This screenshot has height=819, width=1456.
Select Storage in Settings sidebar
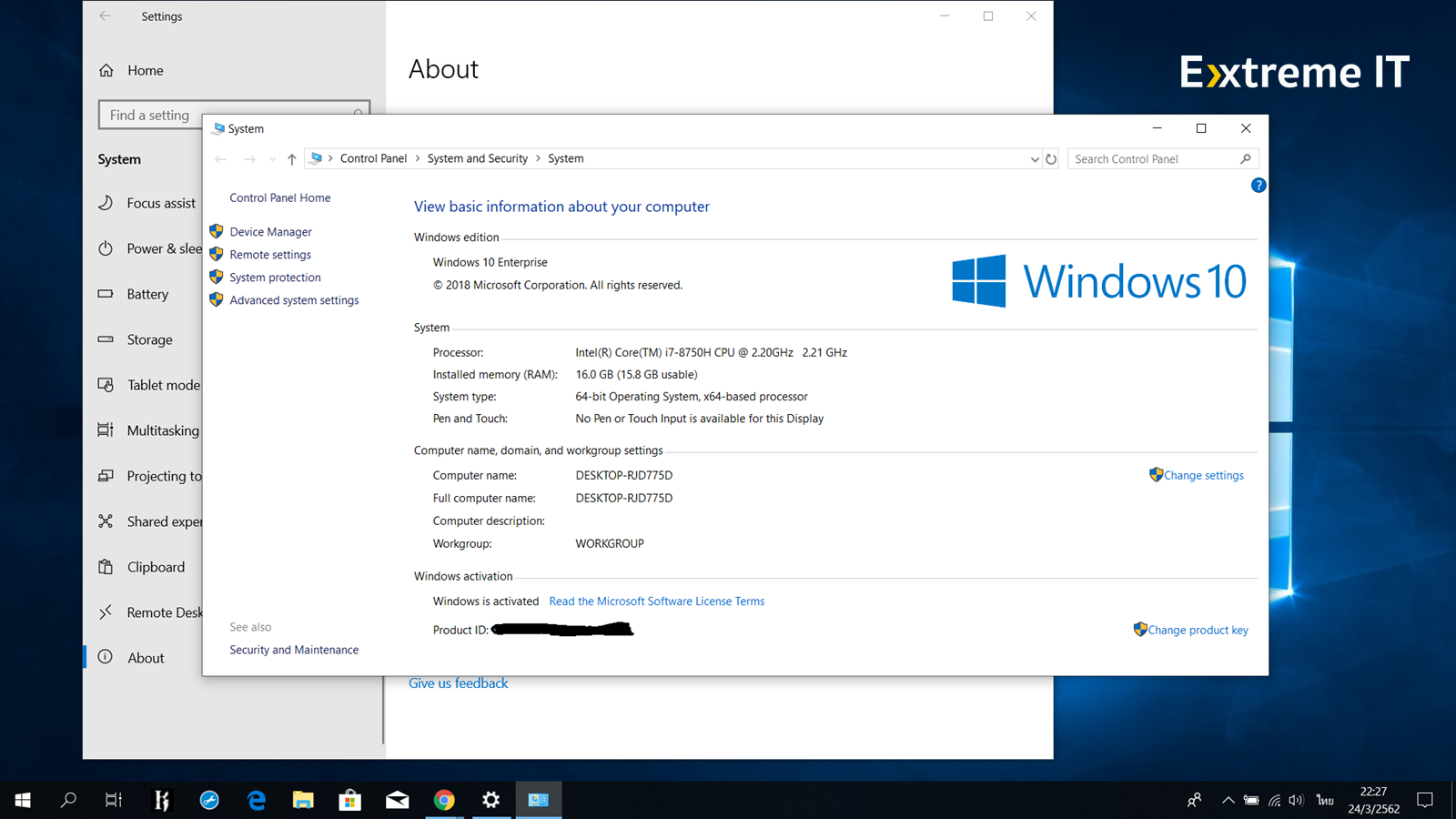tap(149, 339)
